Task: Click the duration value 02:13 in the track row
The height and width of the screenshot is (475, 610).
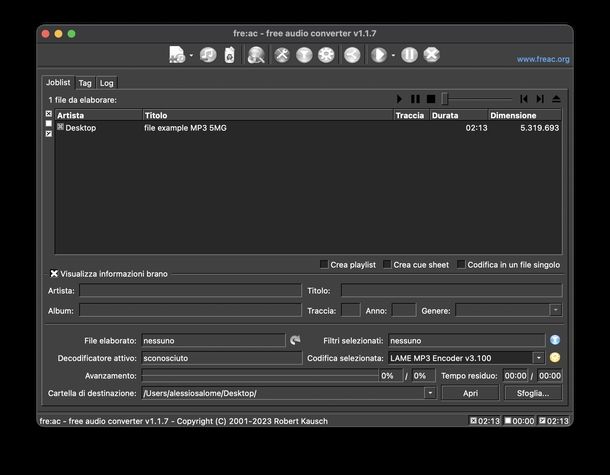Action: pos(476,128)
